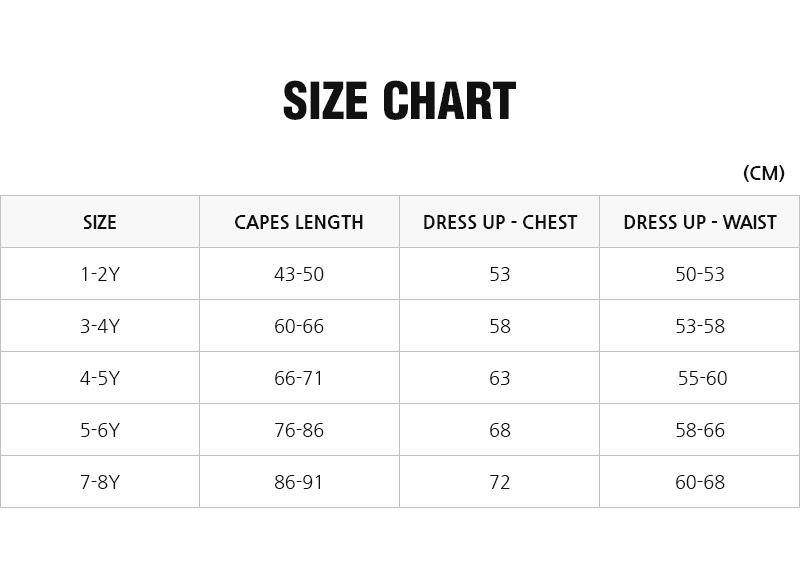Select waist value 55-60 for 4-5Y

703,378
